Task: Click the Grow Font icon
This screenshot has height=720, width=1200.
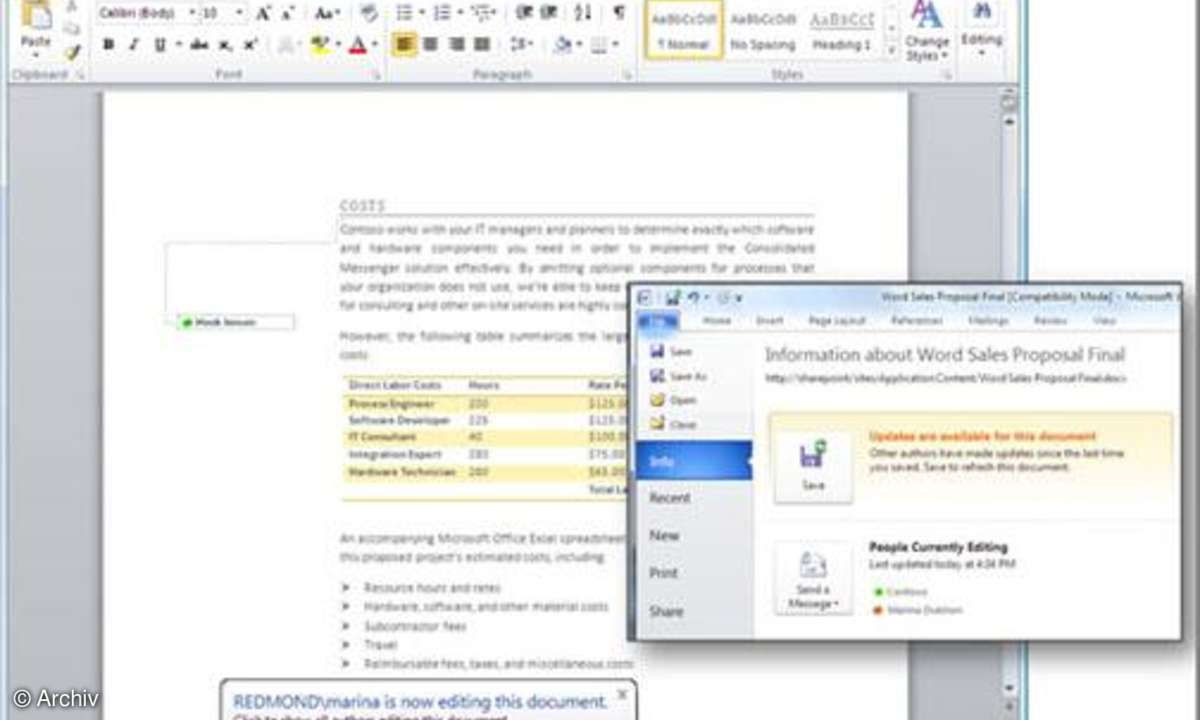Action: click(263, 13)
